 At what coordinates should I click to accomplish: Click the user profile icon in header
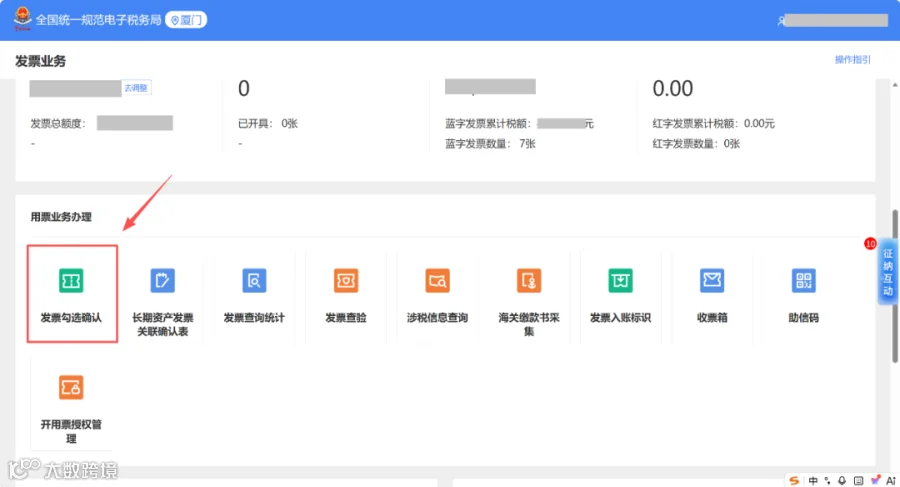pos(781,21)
